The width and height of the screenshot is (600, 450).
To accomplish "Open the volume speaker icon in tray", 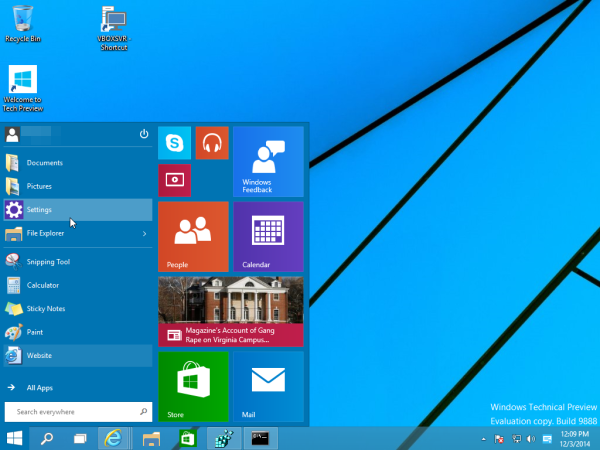I will click(x=529, y=439).
